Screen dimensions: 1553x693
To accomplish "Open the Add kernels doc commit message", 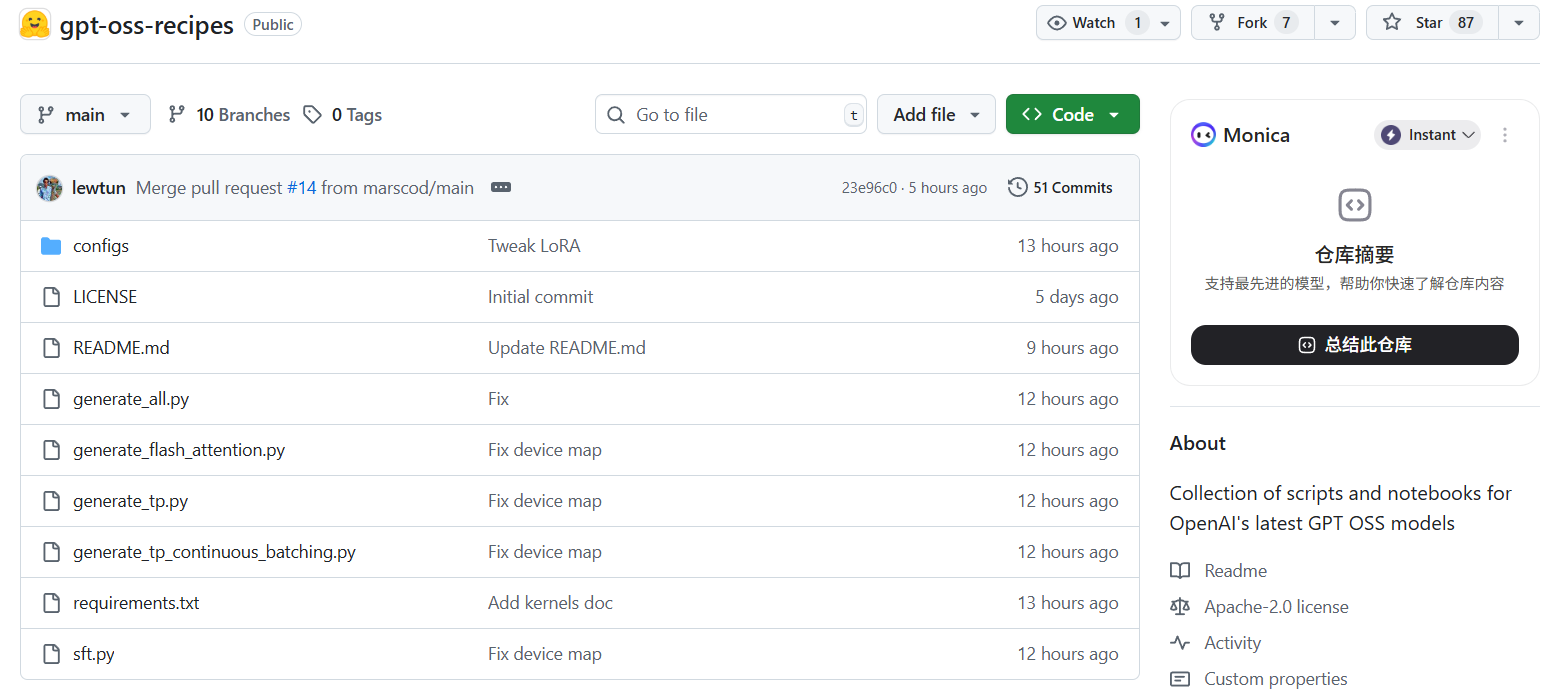I will click(551, 603).
